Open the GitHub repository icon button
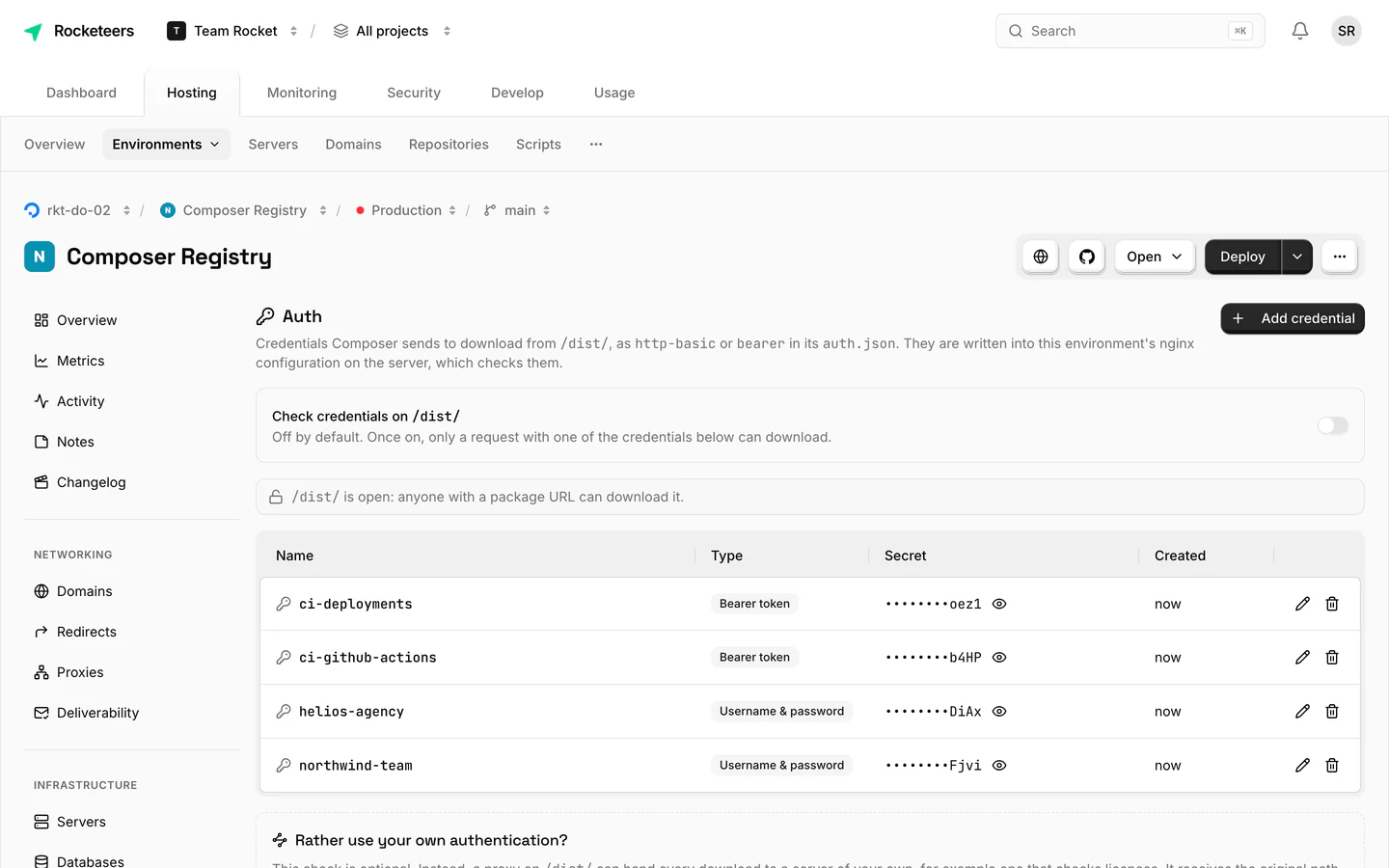Viewport: 1389px width, 868px height. tap(1087, 257)
